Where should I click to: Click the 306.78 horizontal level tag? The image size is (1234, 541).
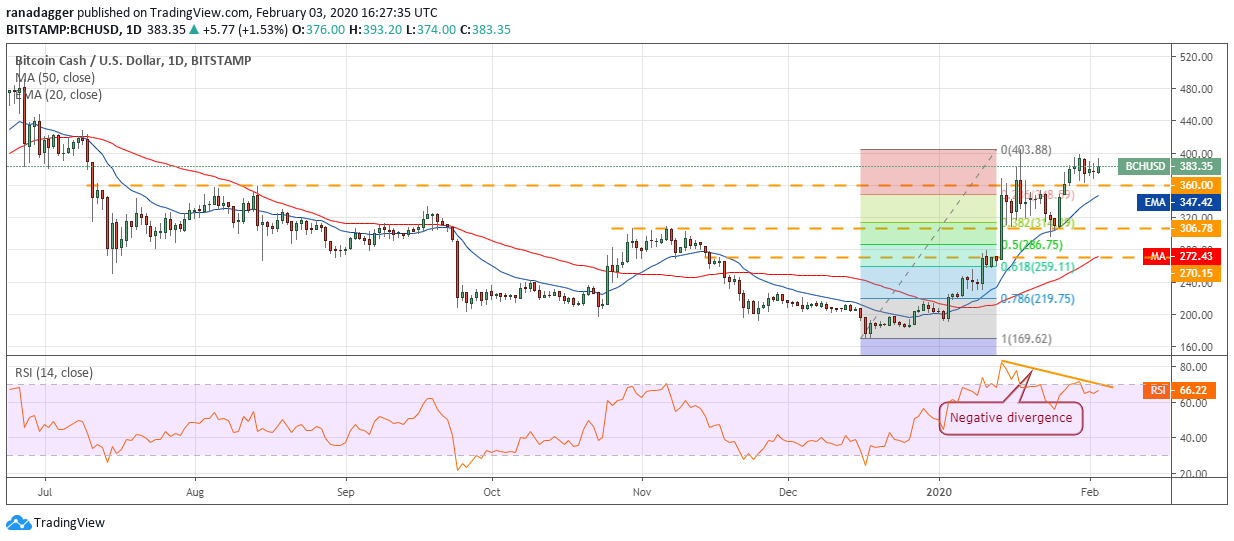click(1194, 228)
